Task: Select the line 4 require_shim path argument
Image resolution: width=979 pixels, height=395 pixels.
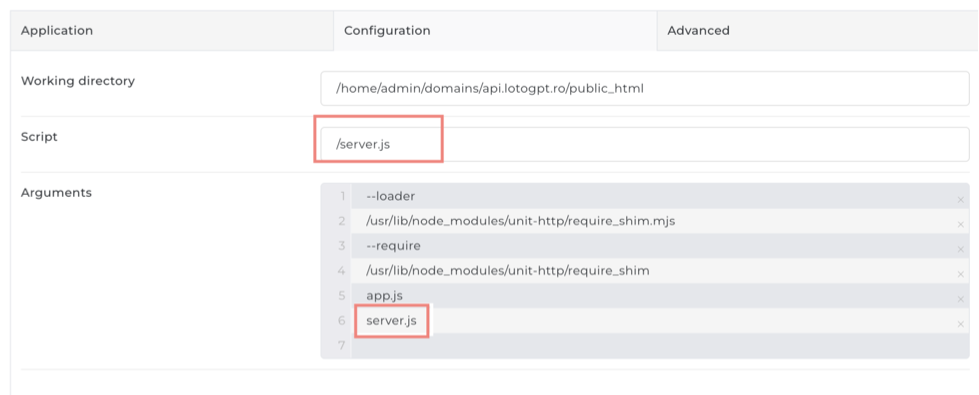Action: click(x=660, y=271)
